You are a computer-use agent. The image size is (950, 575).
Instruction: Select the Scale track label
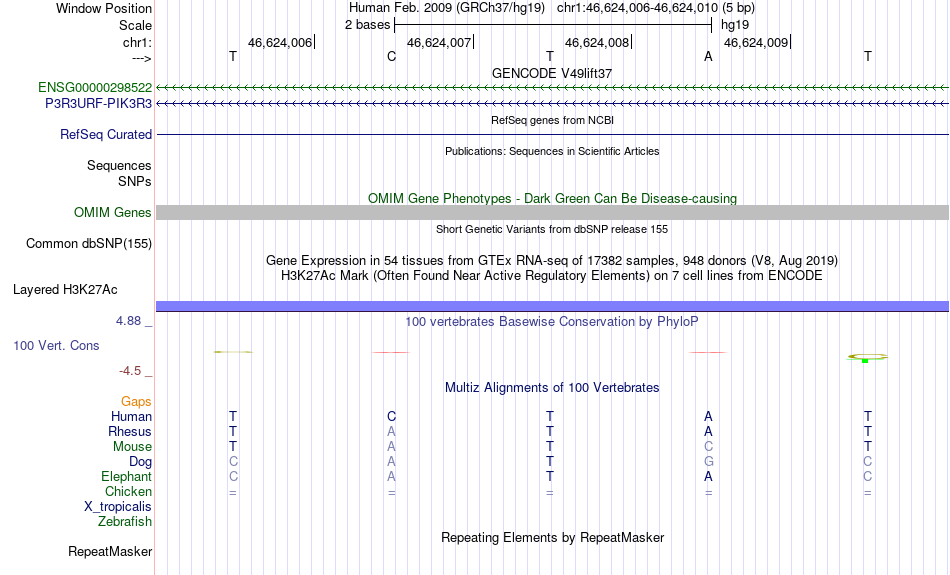tap(136, 25)
